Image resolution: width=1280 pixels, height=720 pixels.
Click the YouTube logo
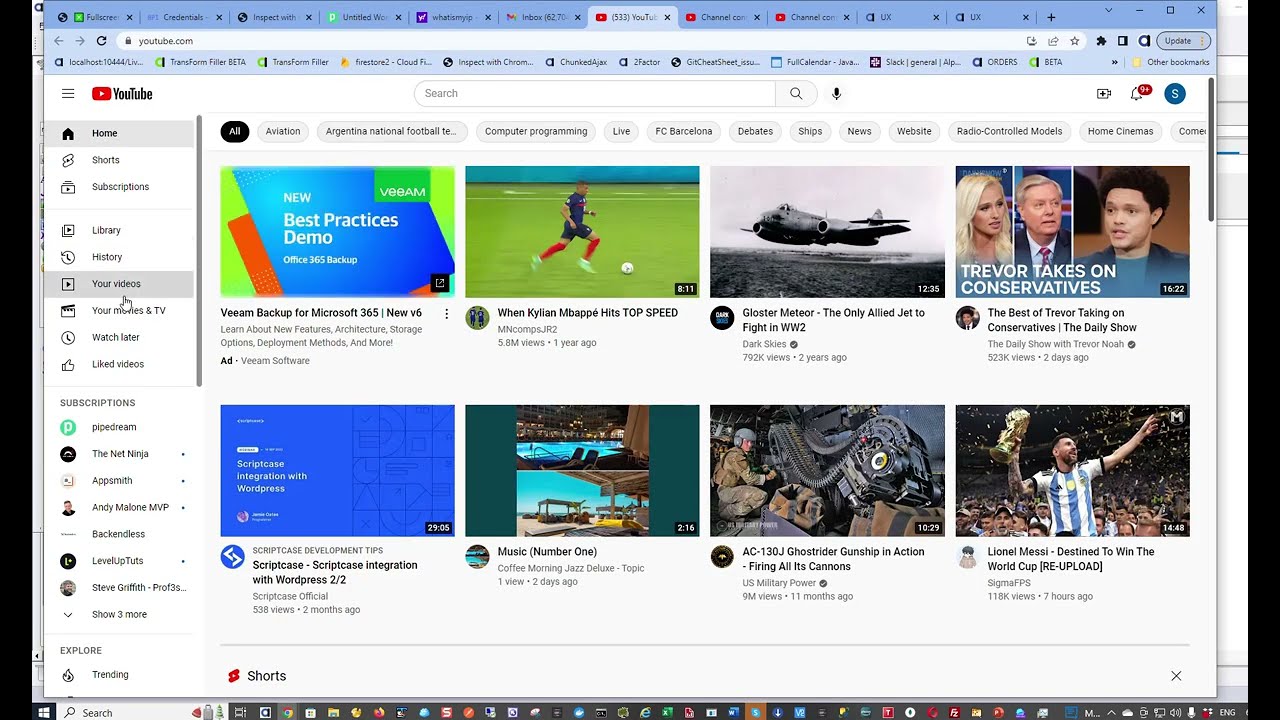(x=122, y=93)
